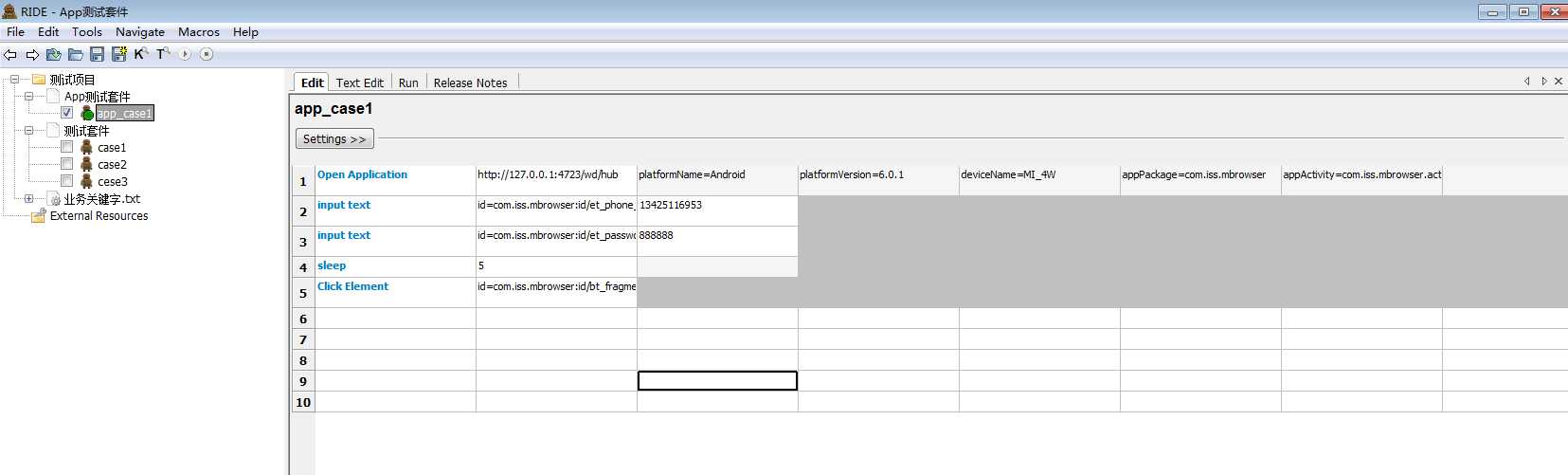Switch to the Run tab

tap(408, 82)
